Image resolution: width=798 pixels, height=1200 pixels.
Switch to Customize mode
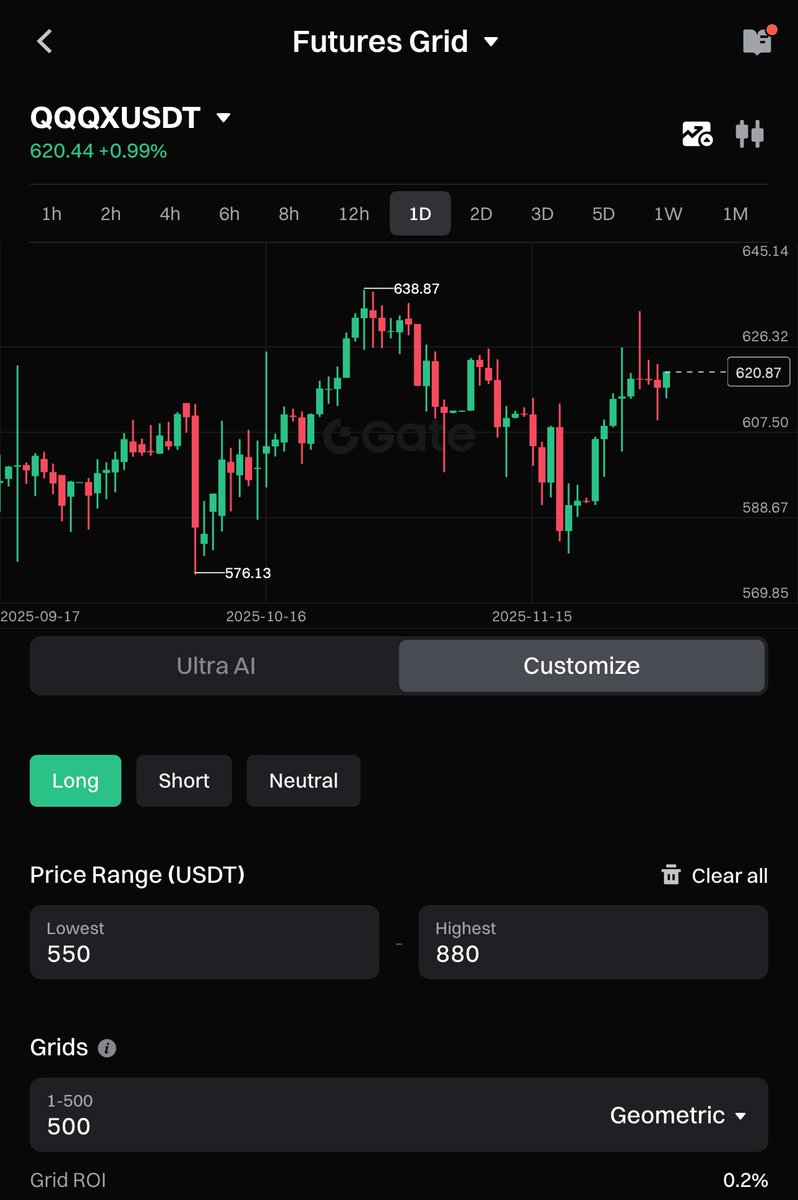pos(581,666)
